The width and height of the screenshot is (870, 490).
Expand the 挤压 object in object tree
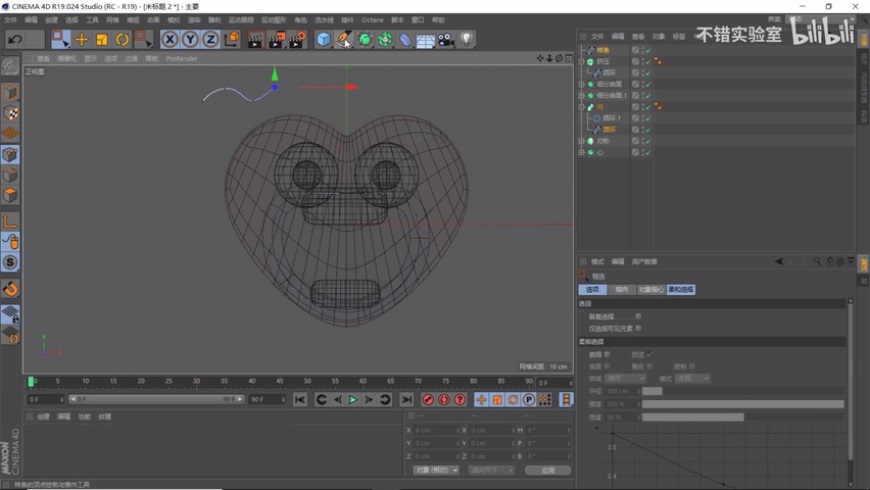581,62
